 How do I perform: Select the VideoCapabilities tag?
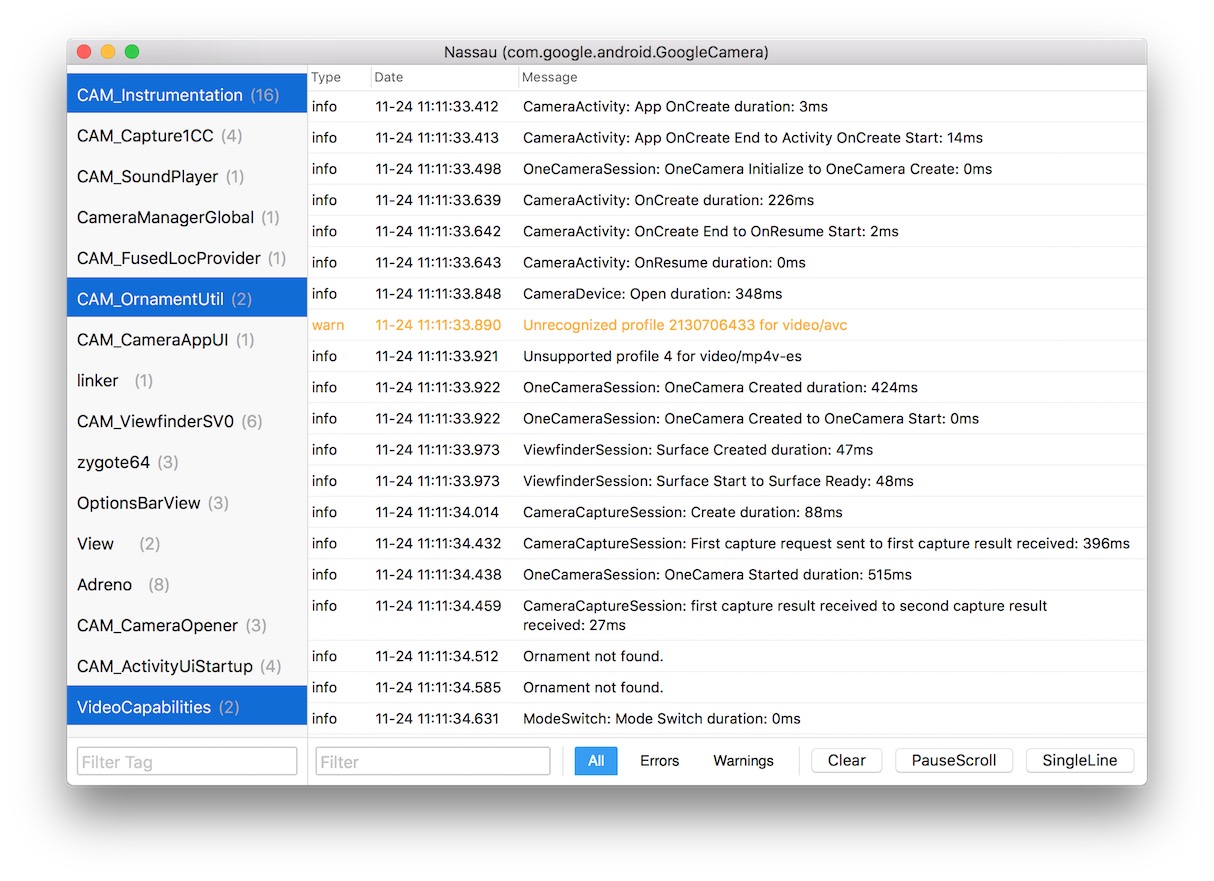(187, 707)
